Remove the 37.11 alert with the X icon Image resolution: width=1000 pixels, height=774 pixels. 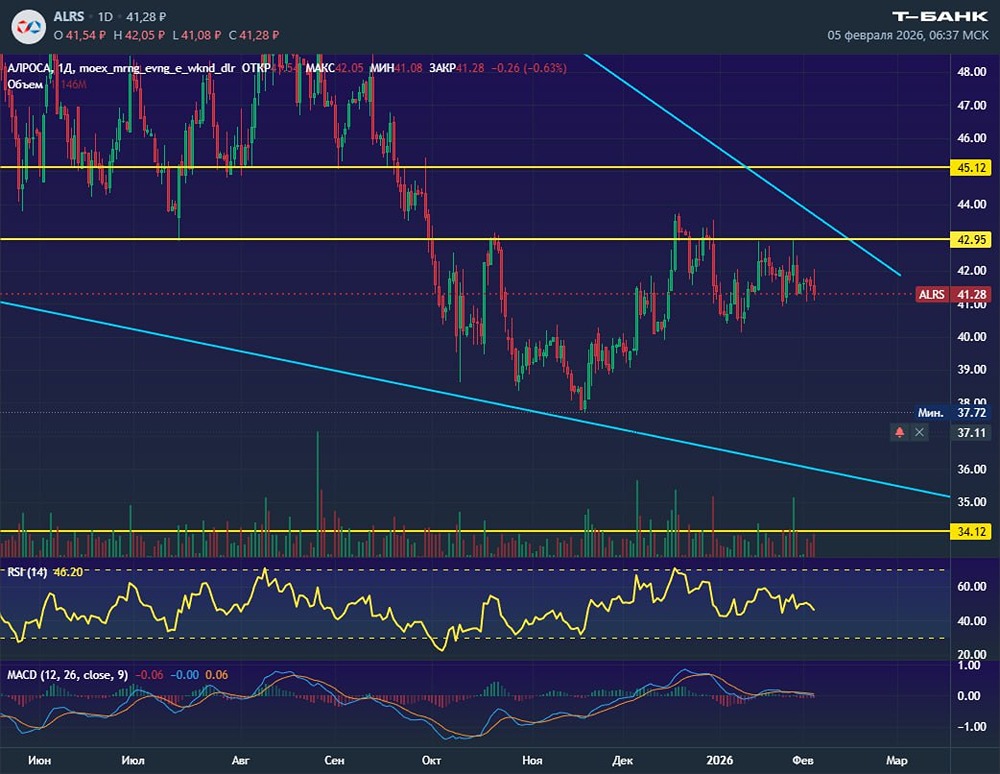pos(919,432)
